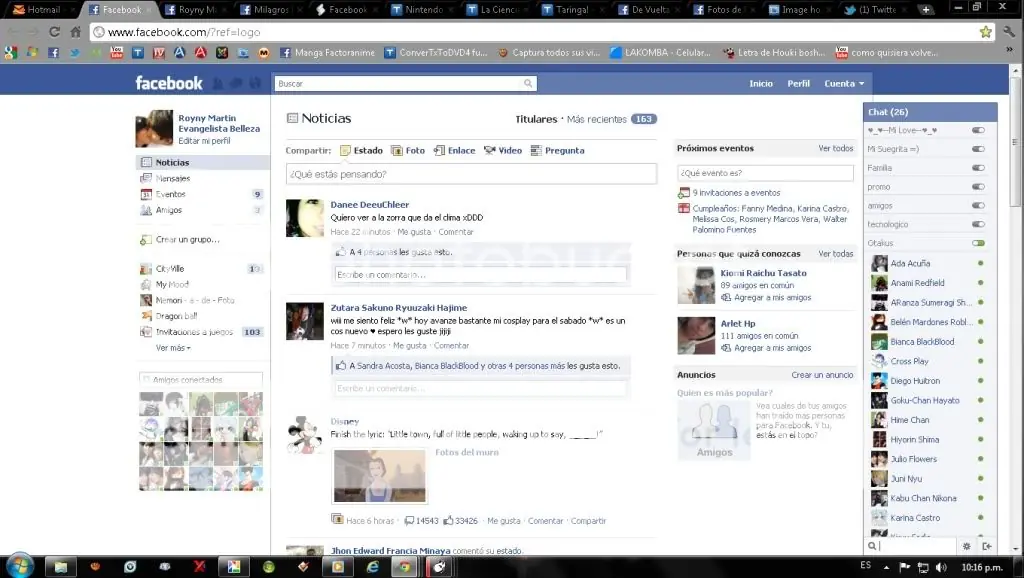Toggle amigos chat list switch
Screen dimensions: 1024x578
pyautogui.click(x=978, y=205)
